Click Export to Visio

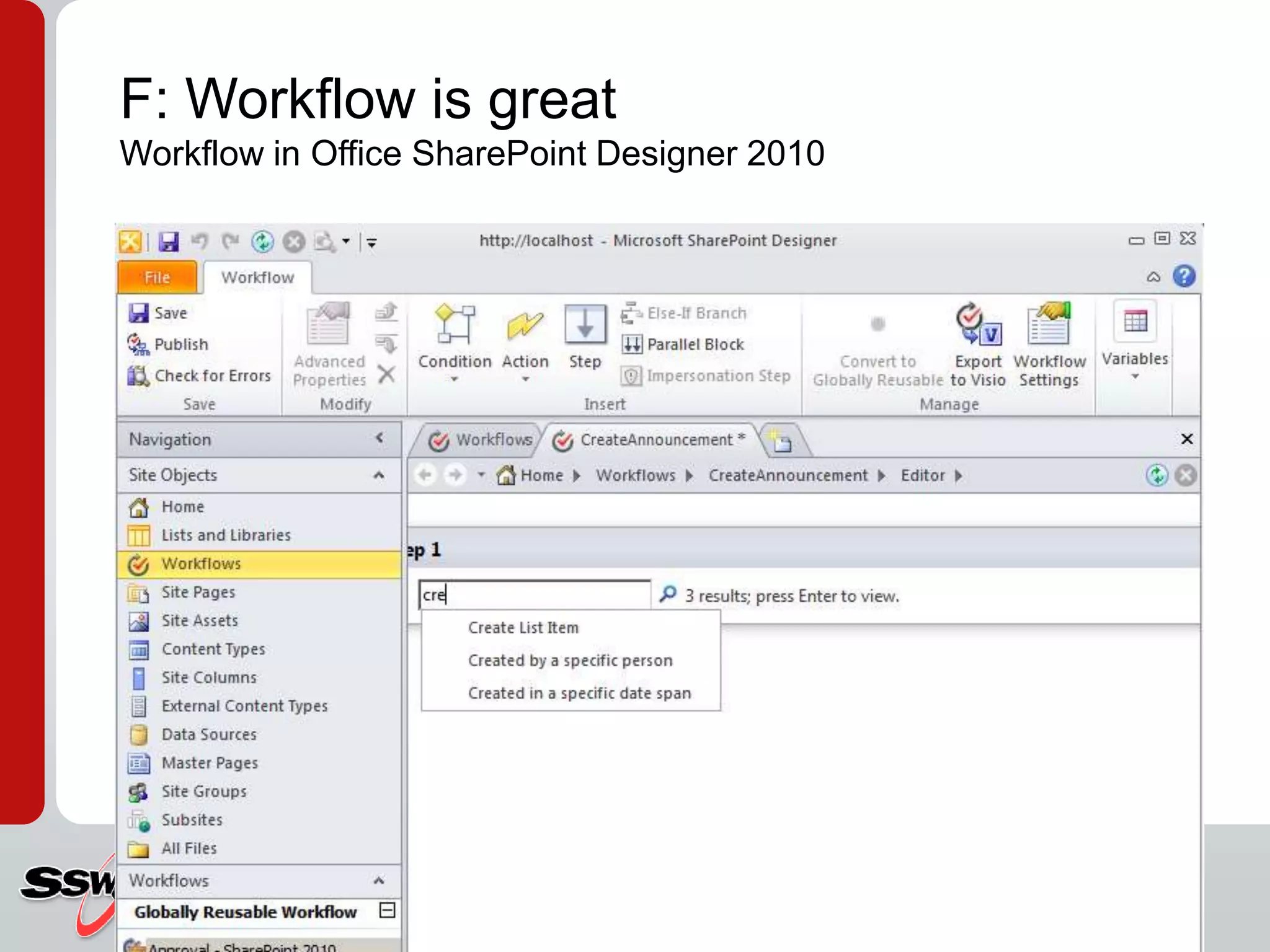(x=978, y=345)
